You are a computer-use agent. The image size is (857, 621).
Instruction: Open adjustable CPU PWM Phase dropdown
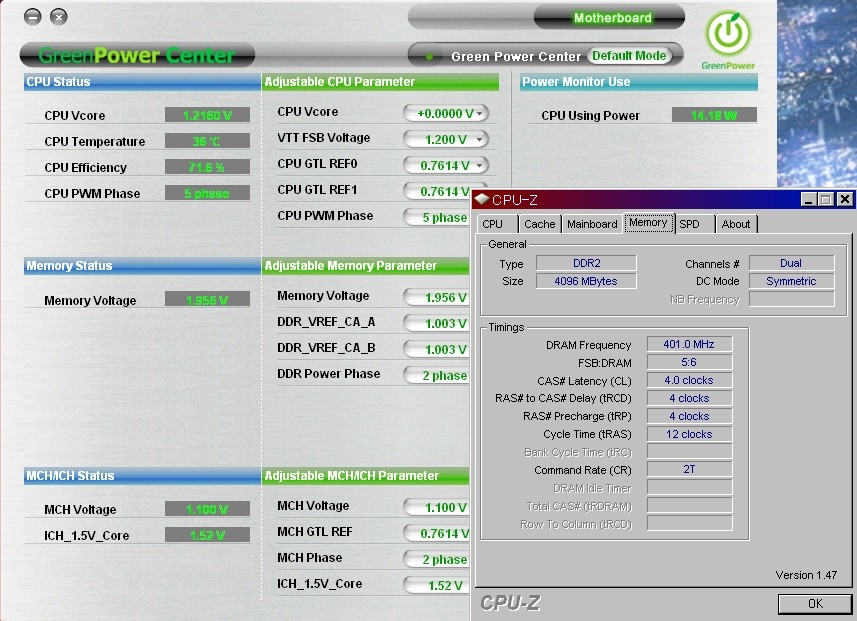click(x=437, y=218)
